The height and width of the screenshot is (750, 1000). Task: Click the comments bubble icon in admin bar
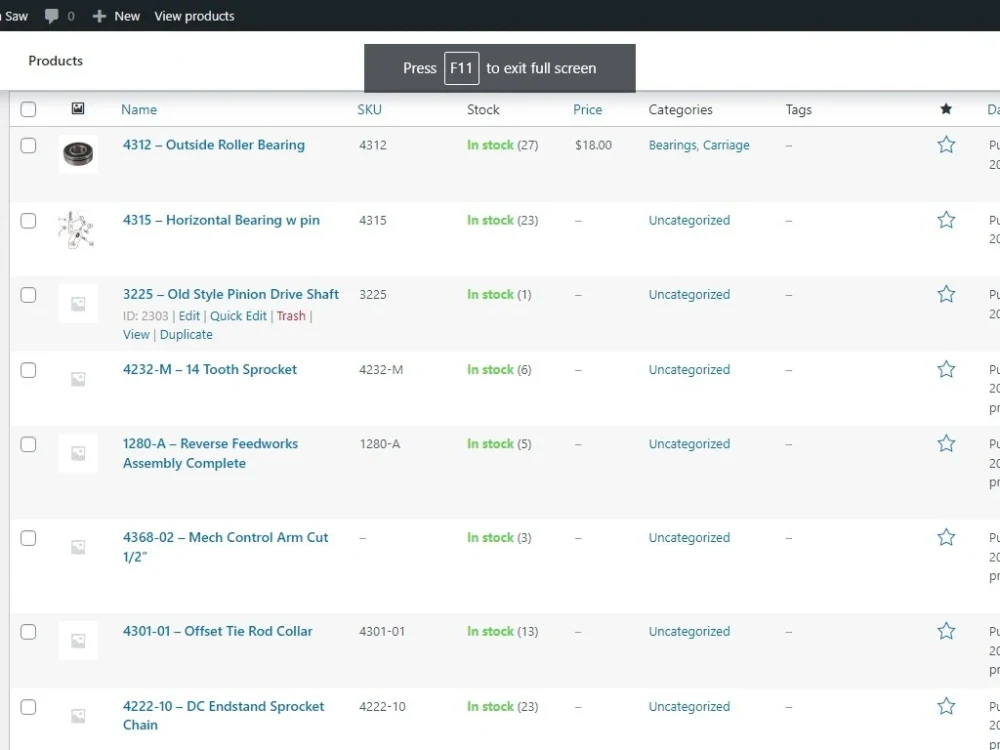tap(52, 16)
